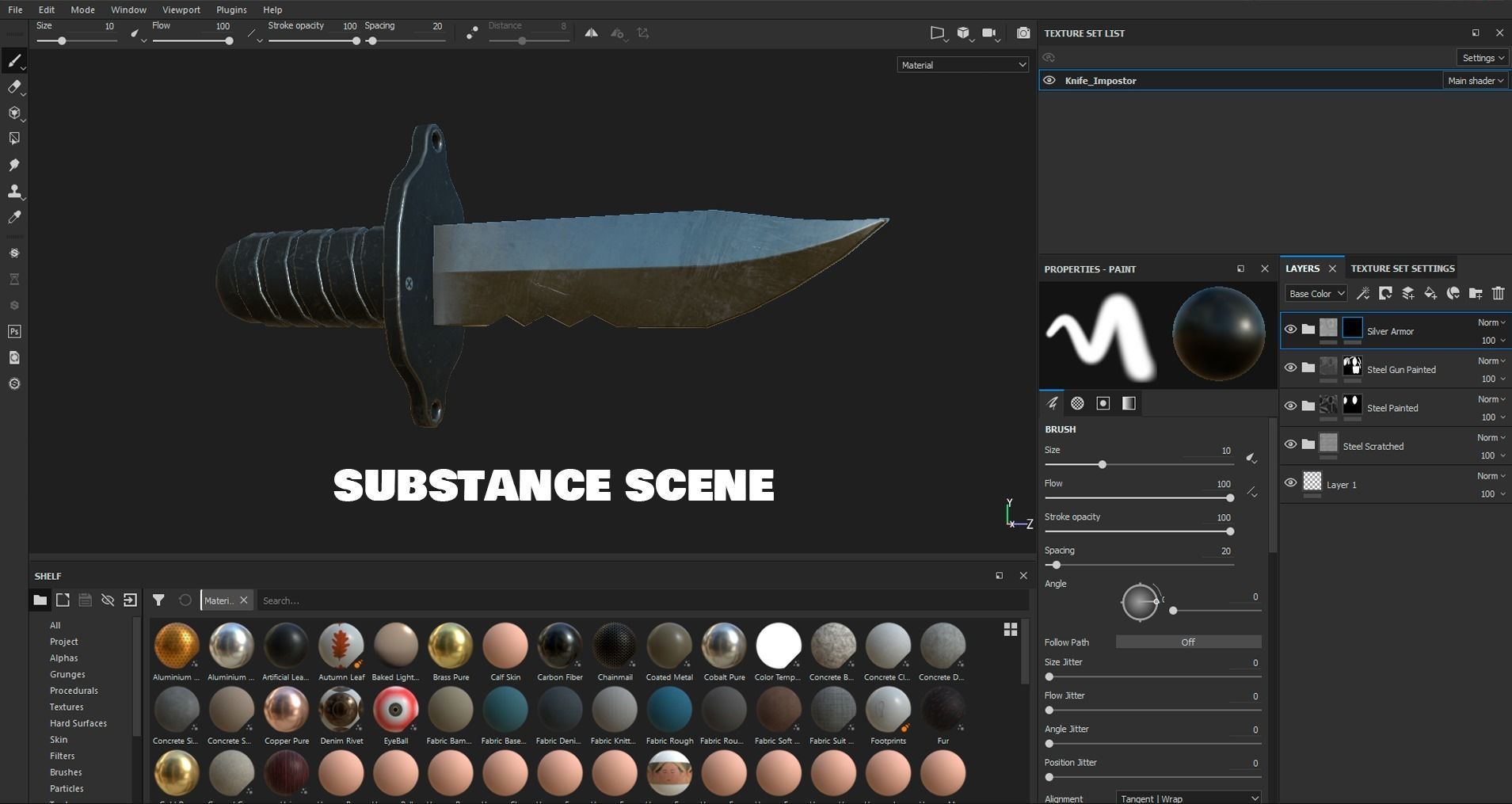Switch to Texture Set Settings tab
Screen dimensions: 1512x804
(x=1402, y=269)
